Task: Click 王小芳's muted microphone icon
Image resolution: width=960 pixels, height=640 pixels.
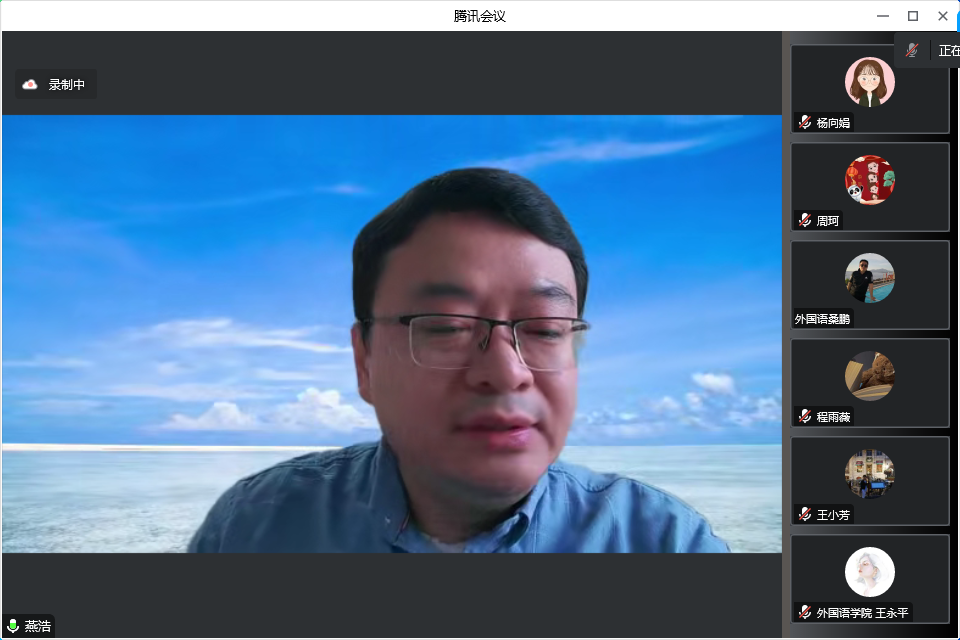Action: coord(805,514)
